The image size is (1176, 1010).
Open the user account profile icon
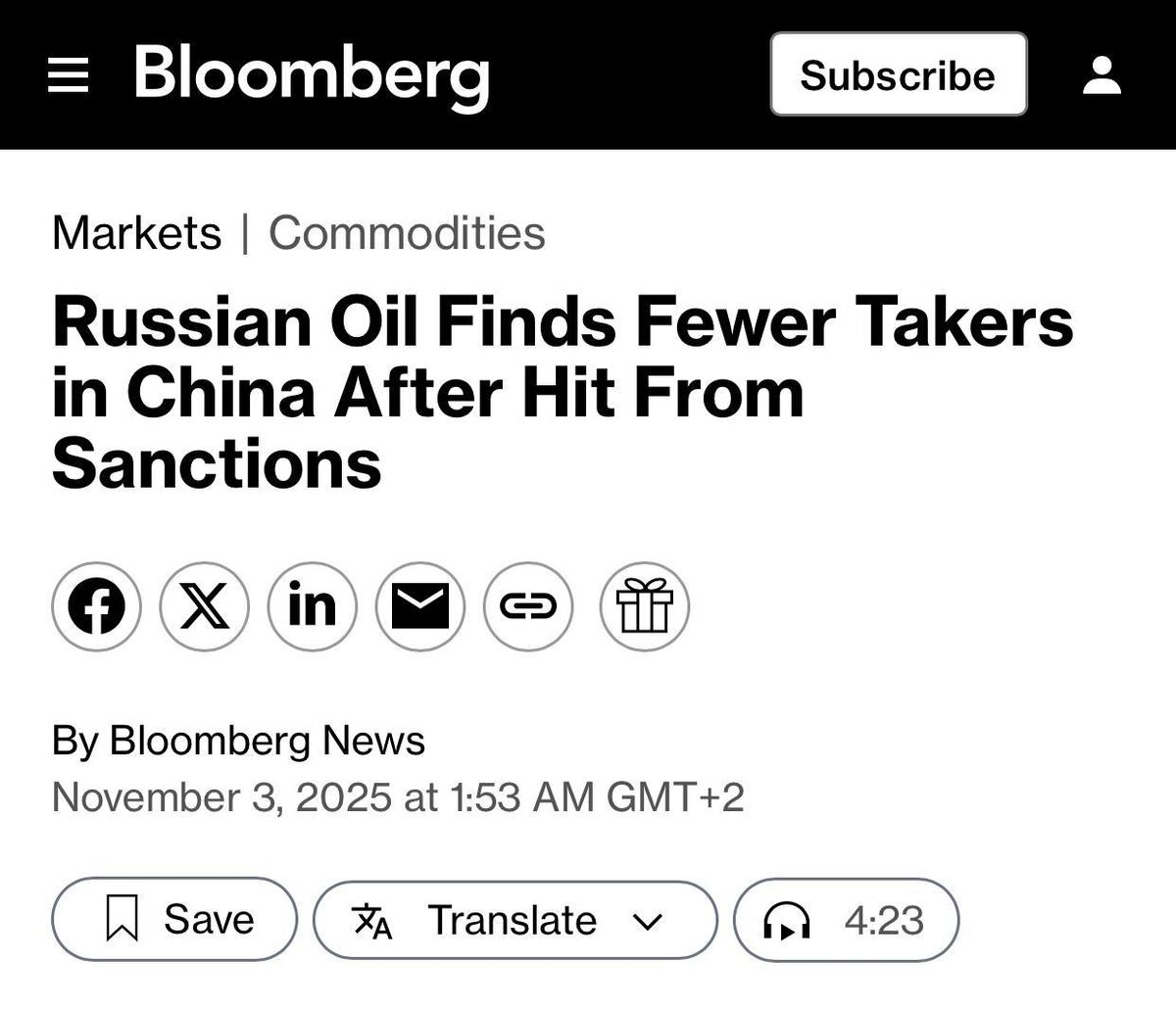pos(1102,75)
